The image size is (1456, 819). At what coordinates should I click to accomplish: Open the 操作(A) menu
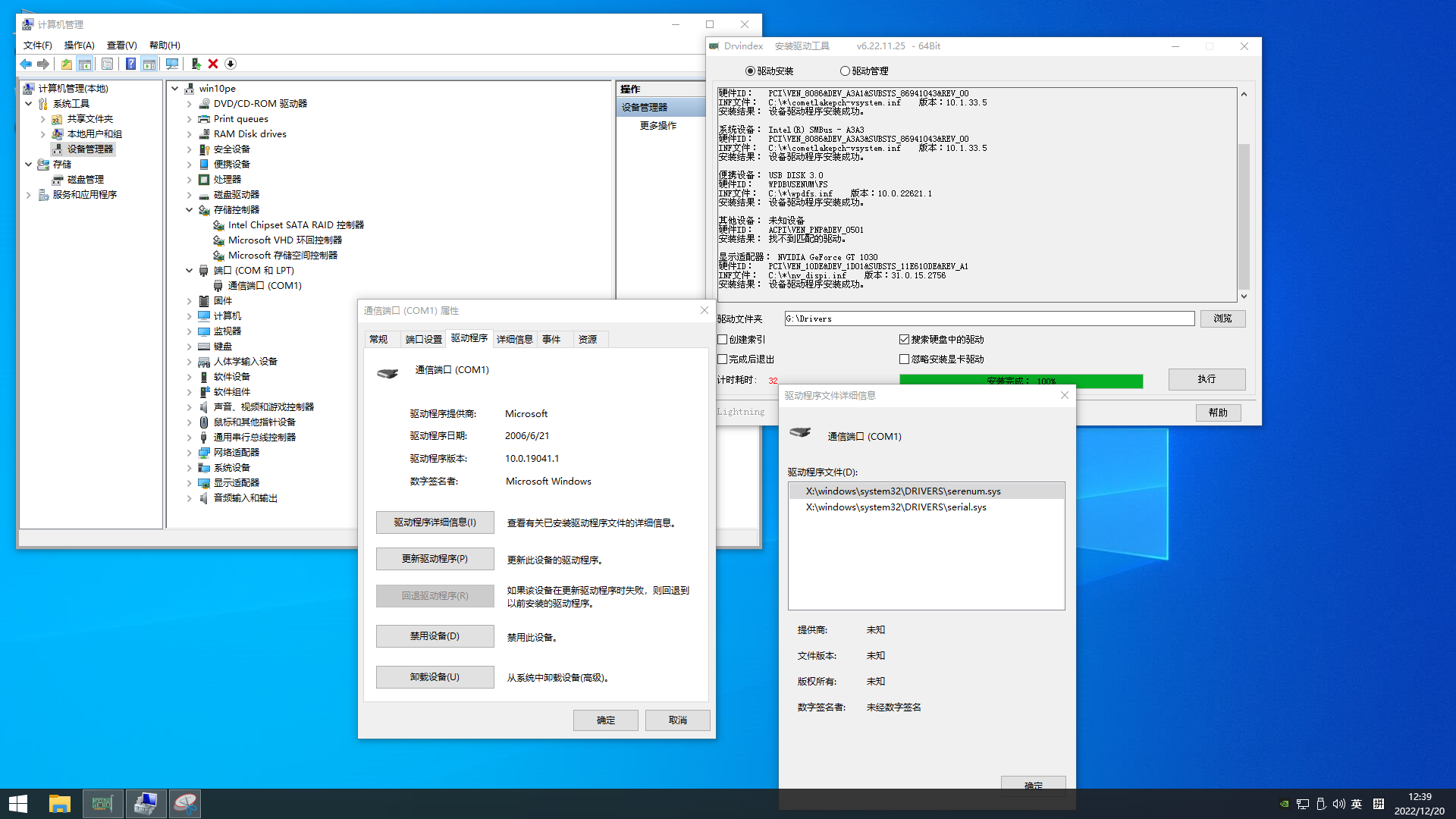click(x=79, y=45)
